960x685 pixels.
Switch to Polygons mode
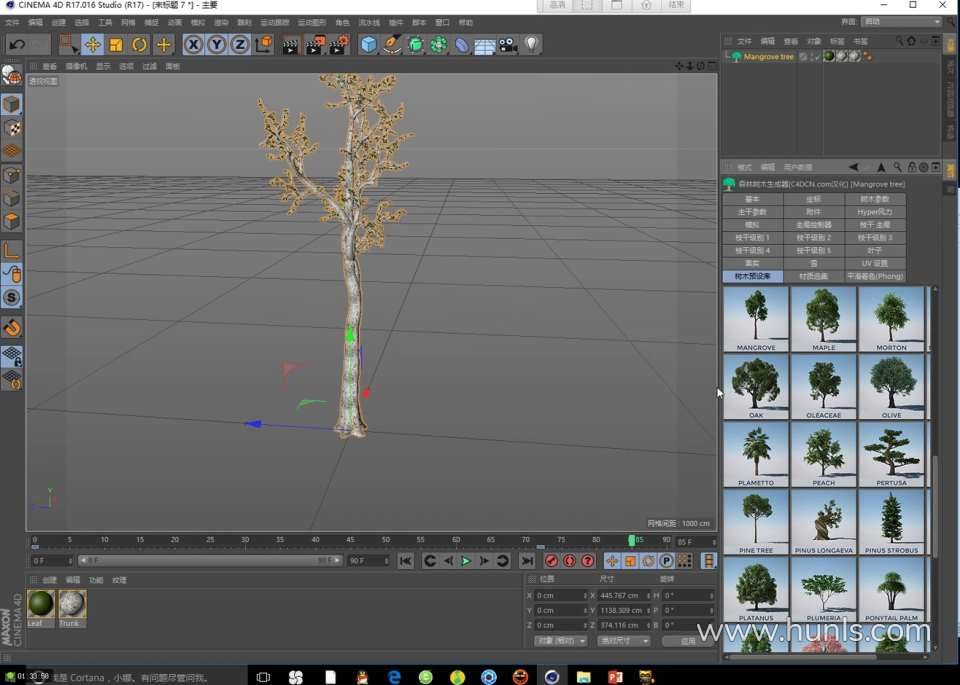[x=12, y=222]
